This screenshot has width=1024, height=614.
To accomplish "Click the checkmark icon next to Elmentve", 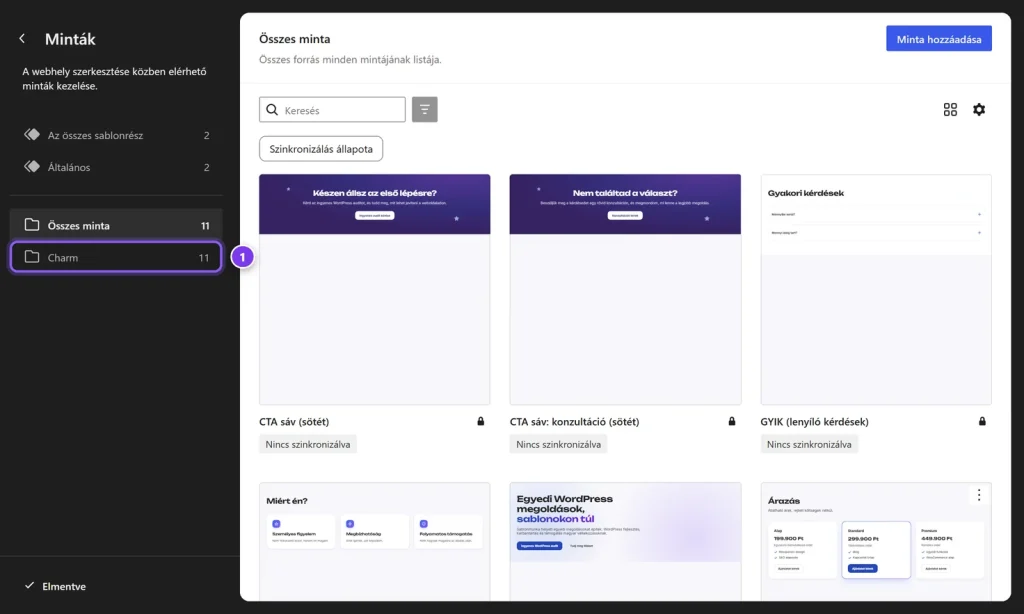I will click(x=29, y=585).
